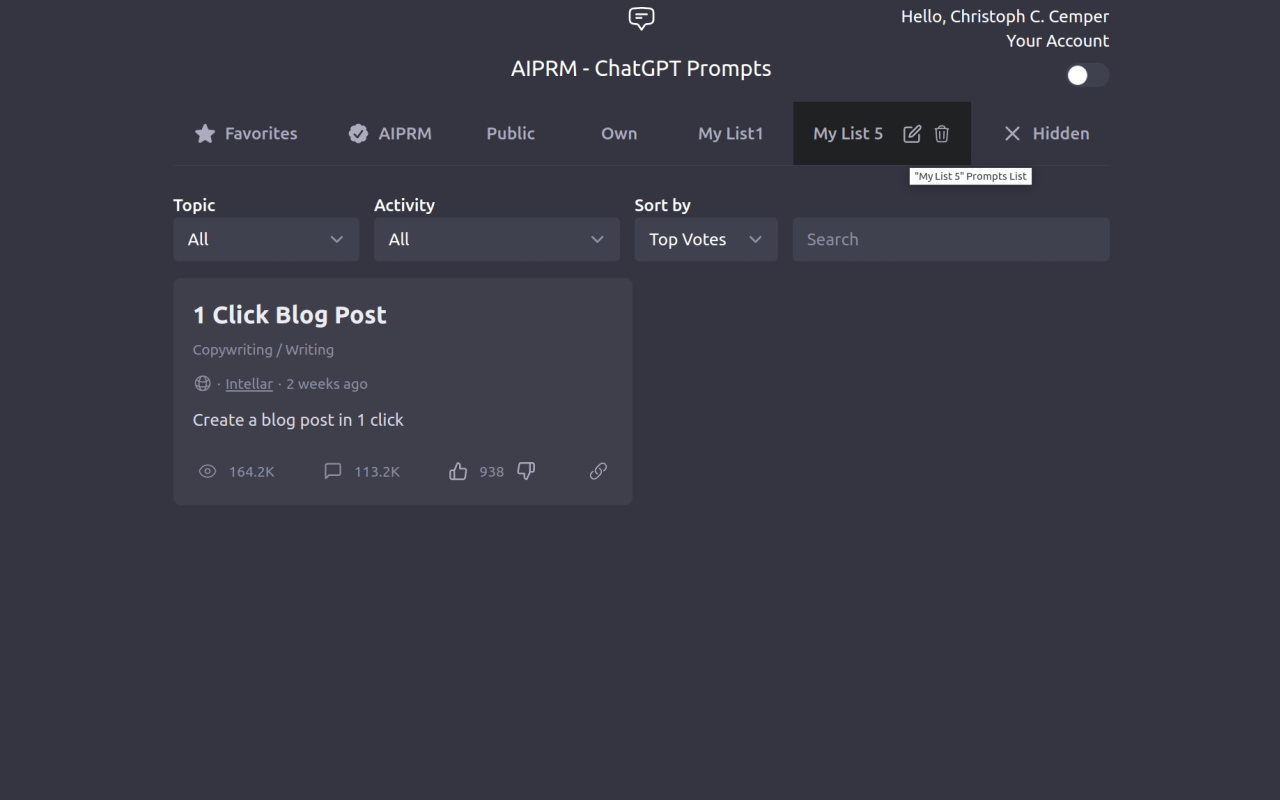Click the 938 votes count
The height and width of the screenshot is (800, 1280).
pos(491,472)
